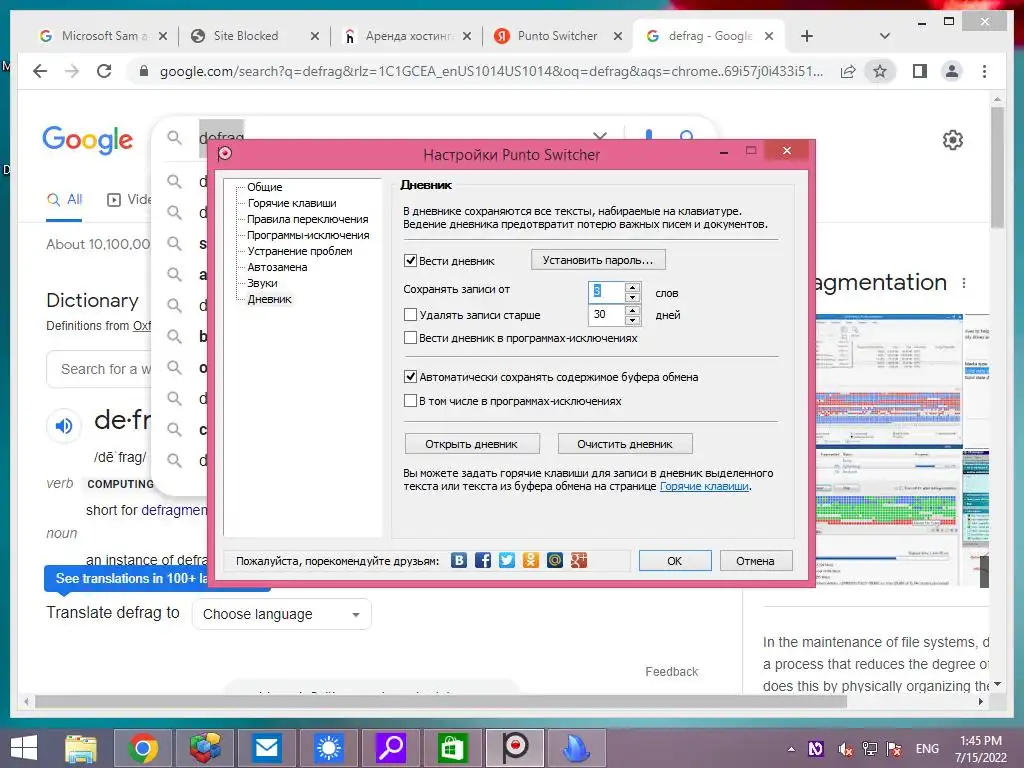Open File Explorer from the taskbar
This screenshot has height=768, width=1024.
coord(80,748)
